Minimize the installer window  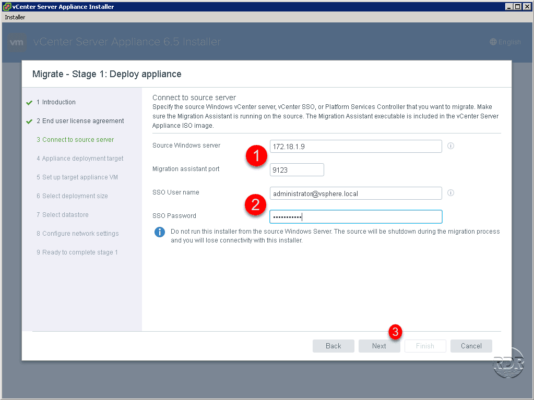[509, 6]
